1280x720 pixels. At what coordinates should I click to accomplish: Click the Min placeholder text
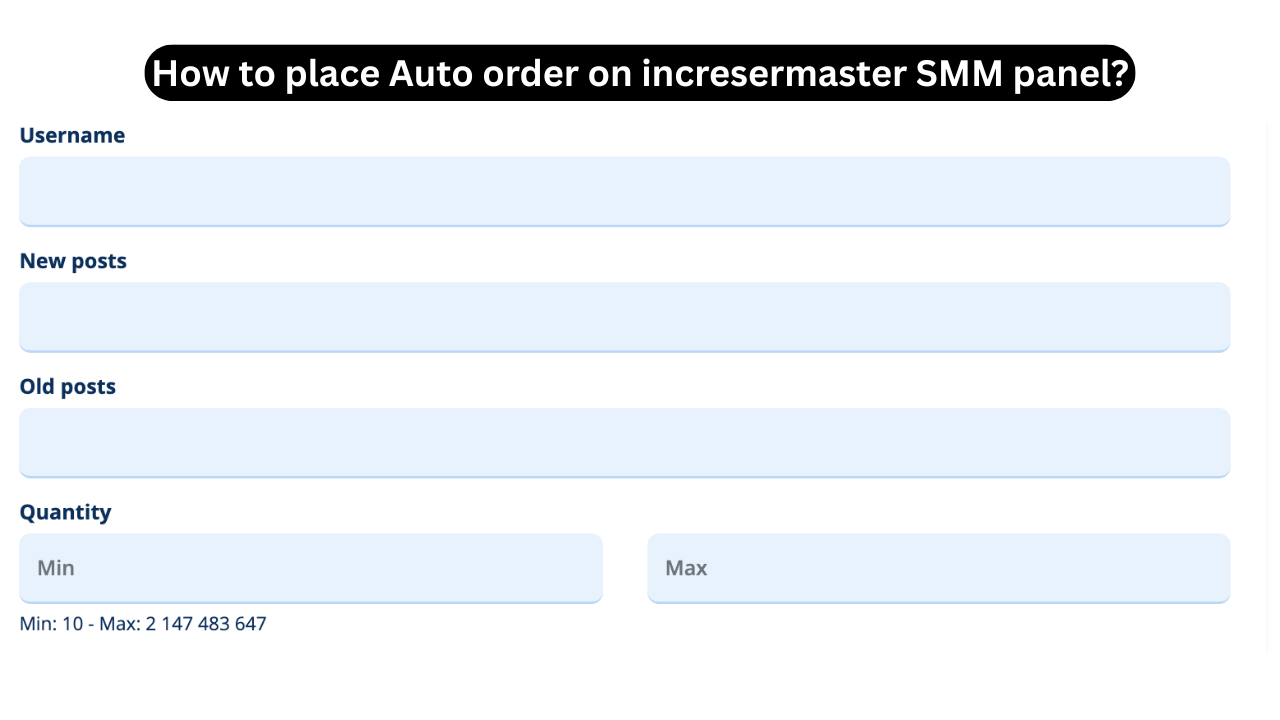click(54, 567)
